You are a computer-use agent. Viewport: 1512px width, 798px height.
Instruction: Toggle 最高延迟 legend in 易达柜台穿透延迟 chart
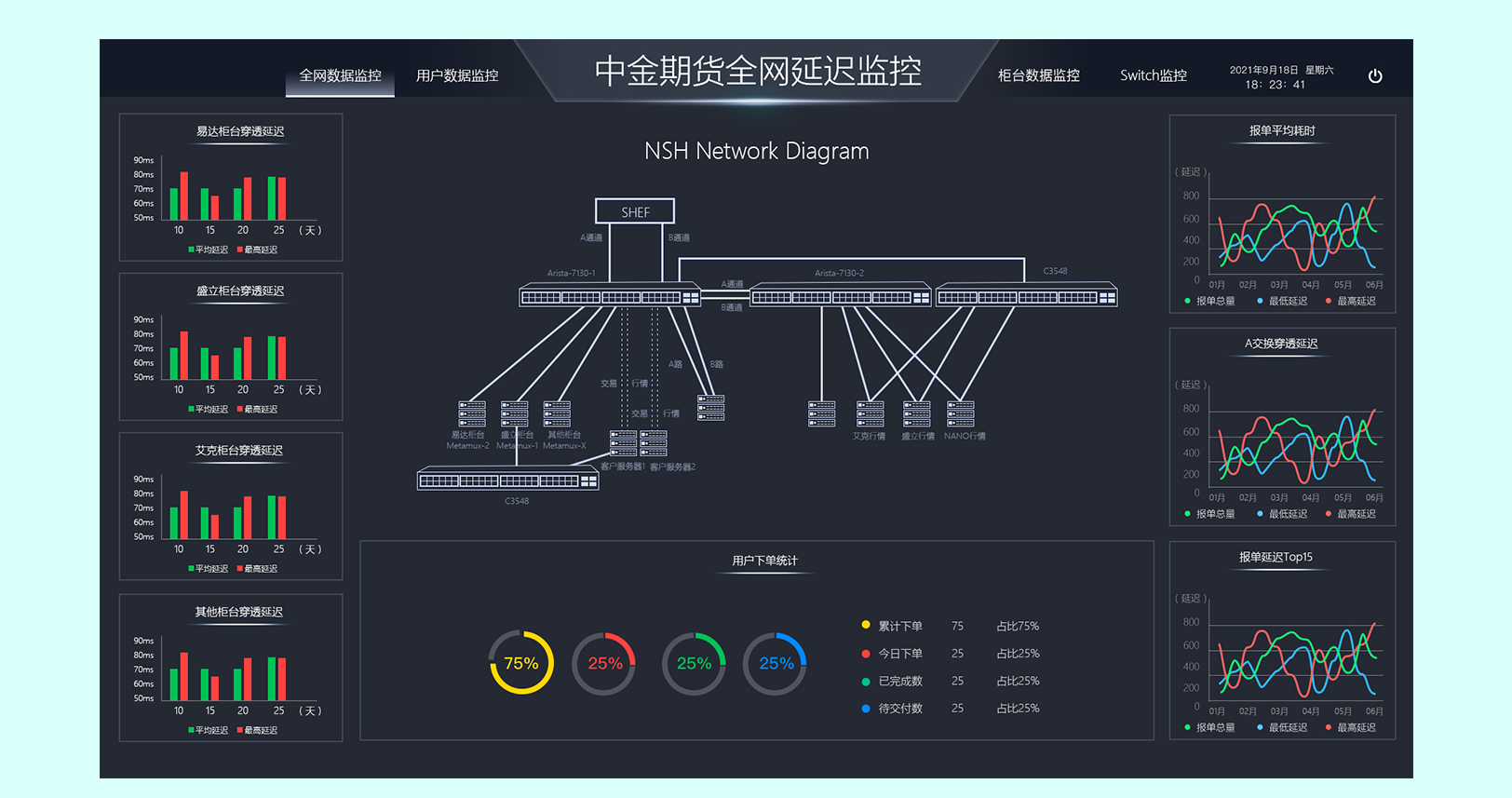[258, 250]
